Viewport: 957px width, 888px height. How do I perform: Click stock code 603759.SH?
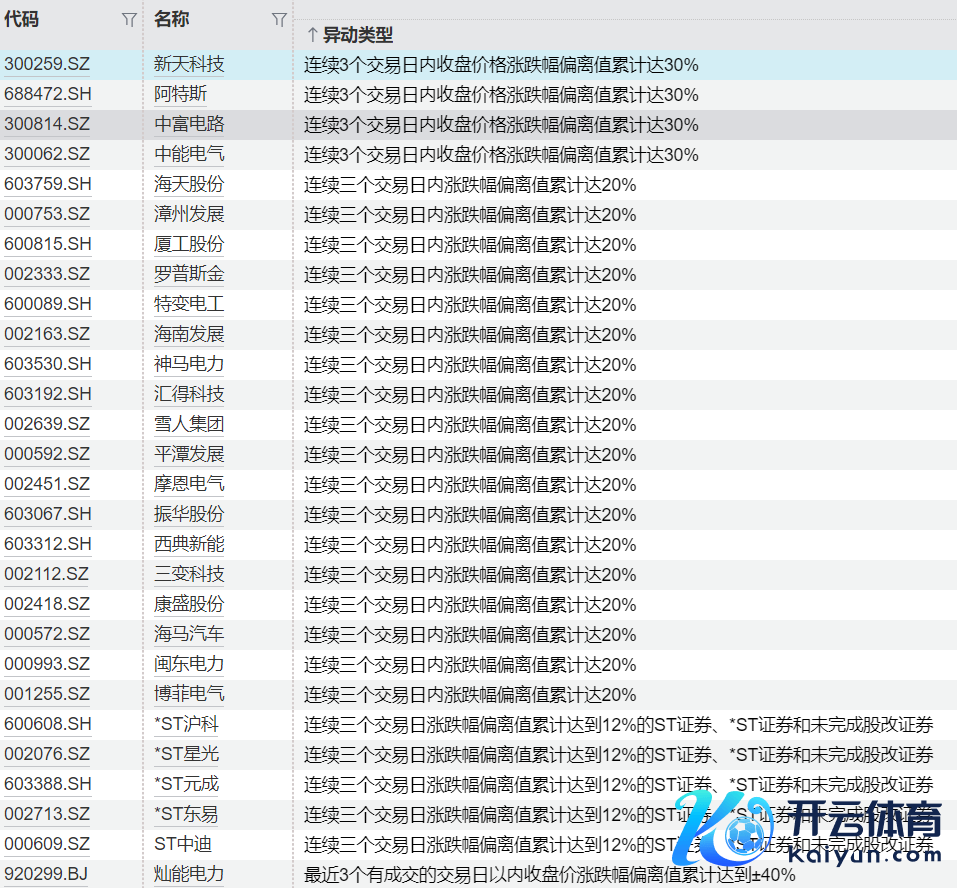tap(47, 184)
